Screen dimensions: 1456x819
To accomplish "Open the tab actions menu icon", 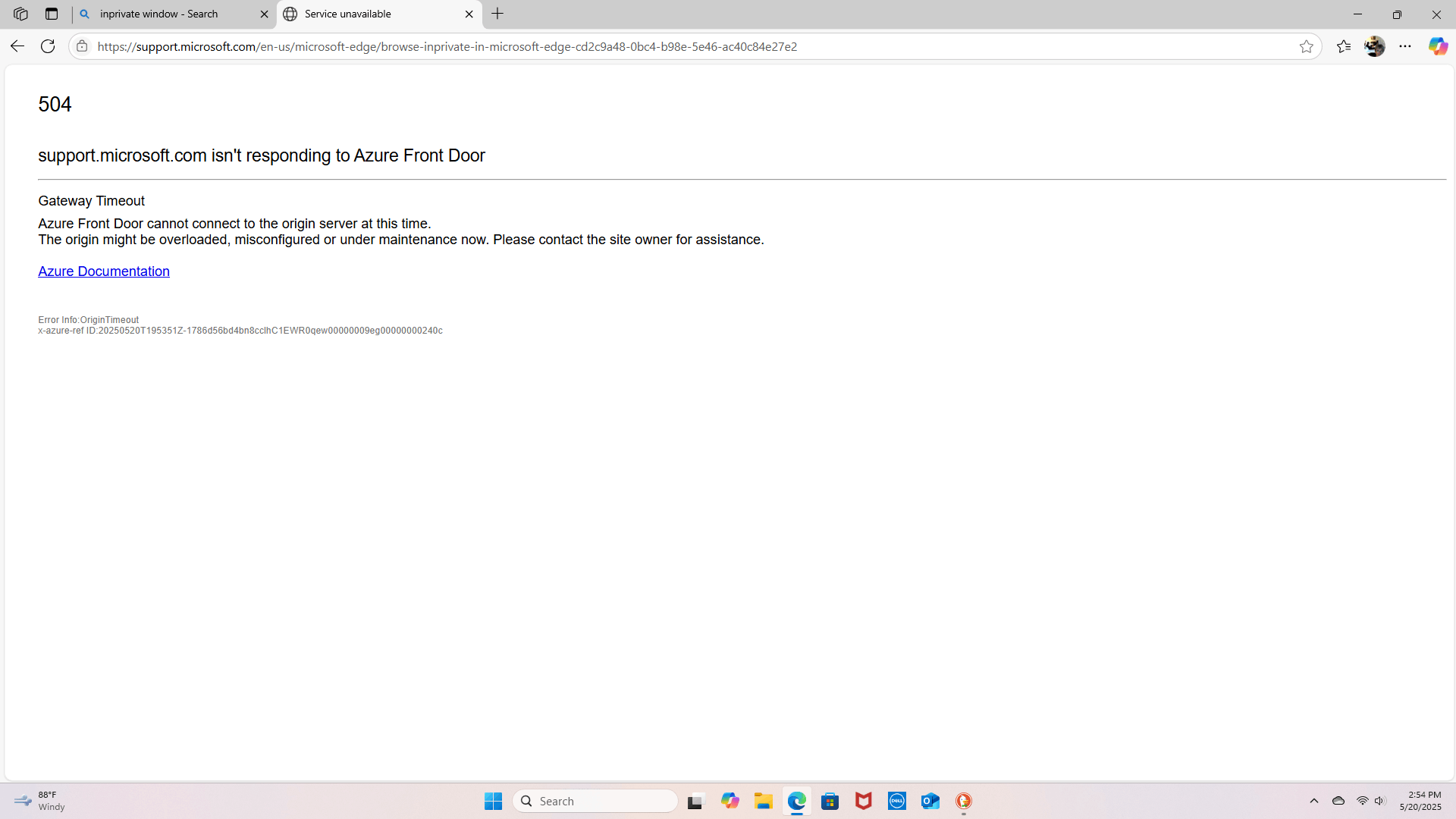I will coord(52,14).
